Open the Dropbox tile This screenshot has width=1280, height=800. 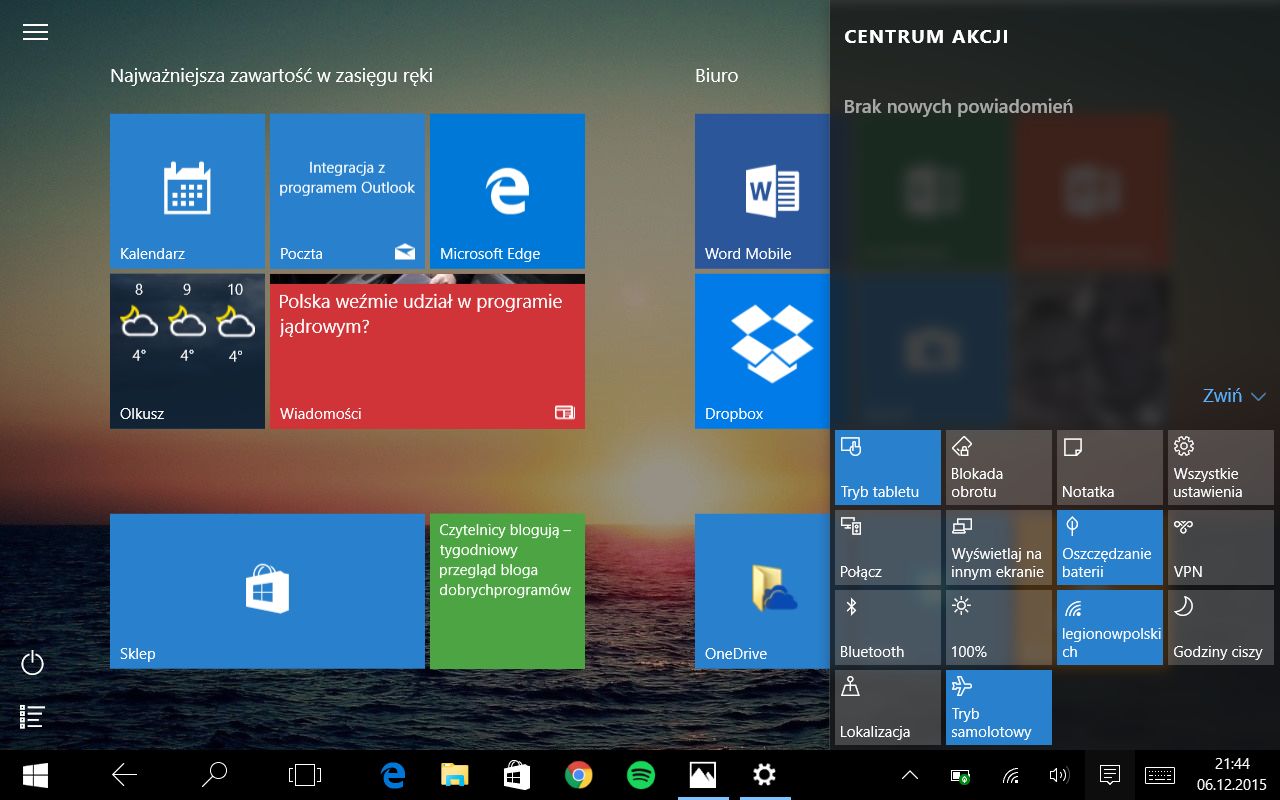click(x=762, y=351)
